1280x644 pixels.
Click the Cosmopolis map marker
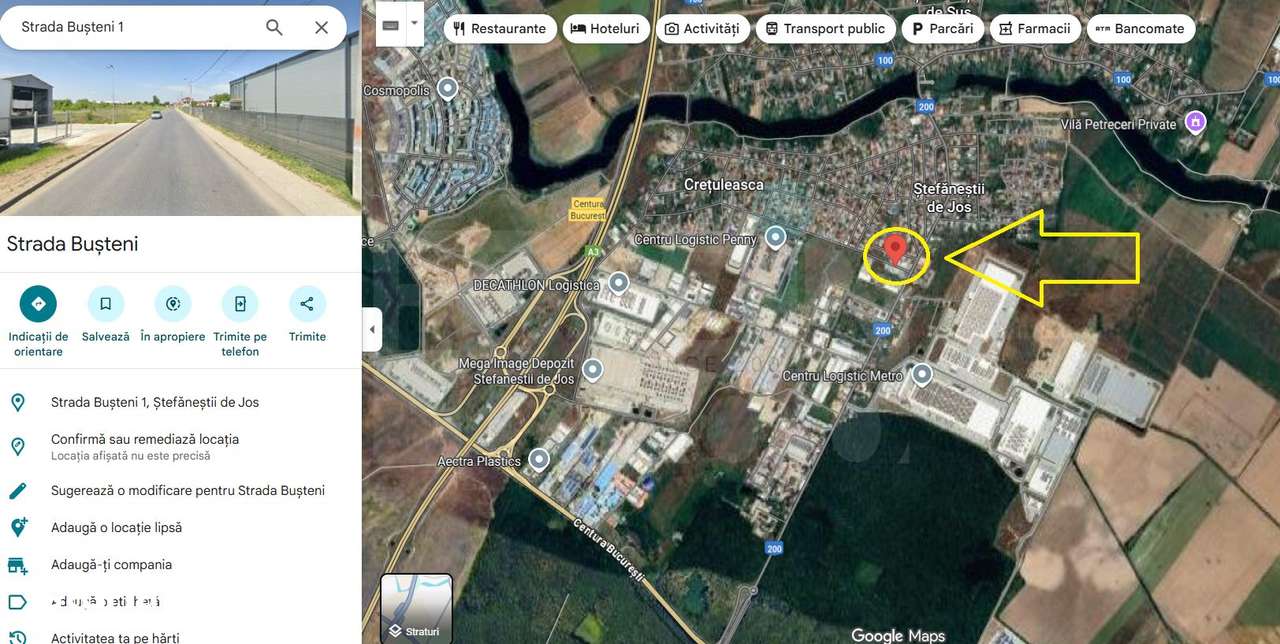(448, 89)
